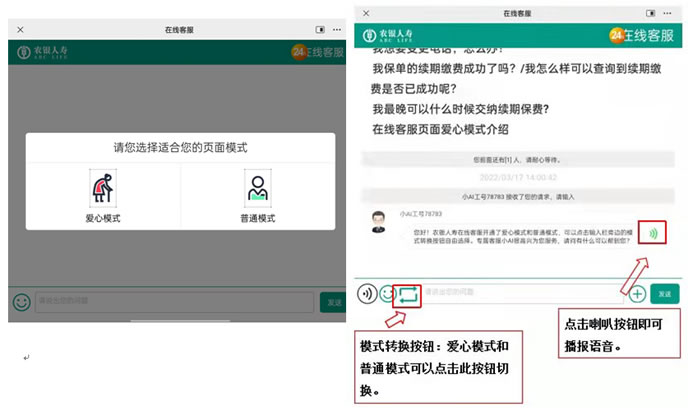
Task: Click the mode switch button in right chat
Action: tap(409, 294)
